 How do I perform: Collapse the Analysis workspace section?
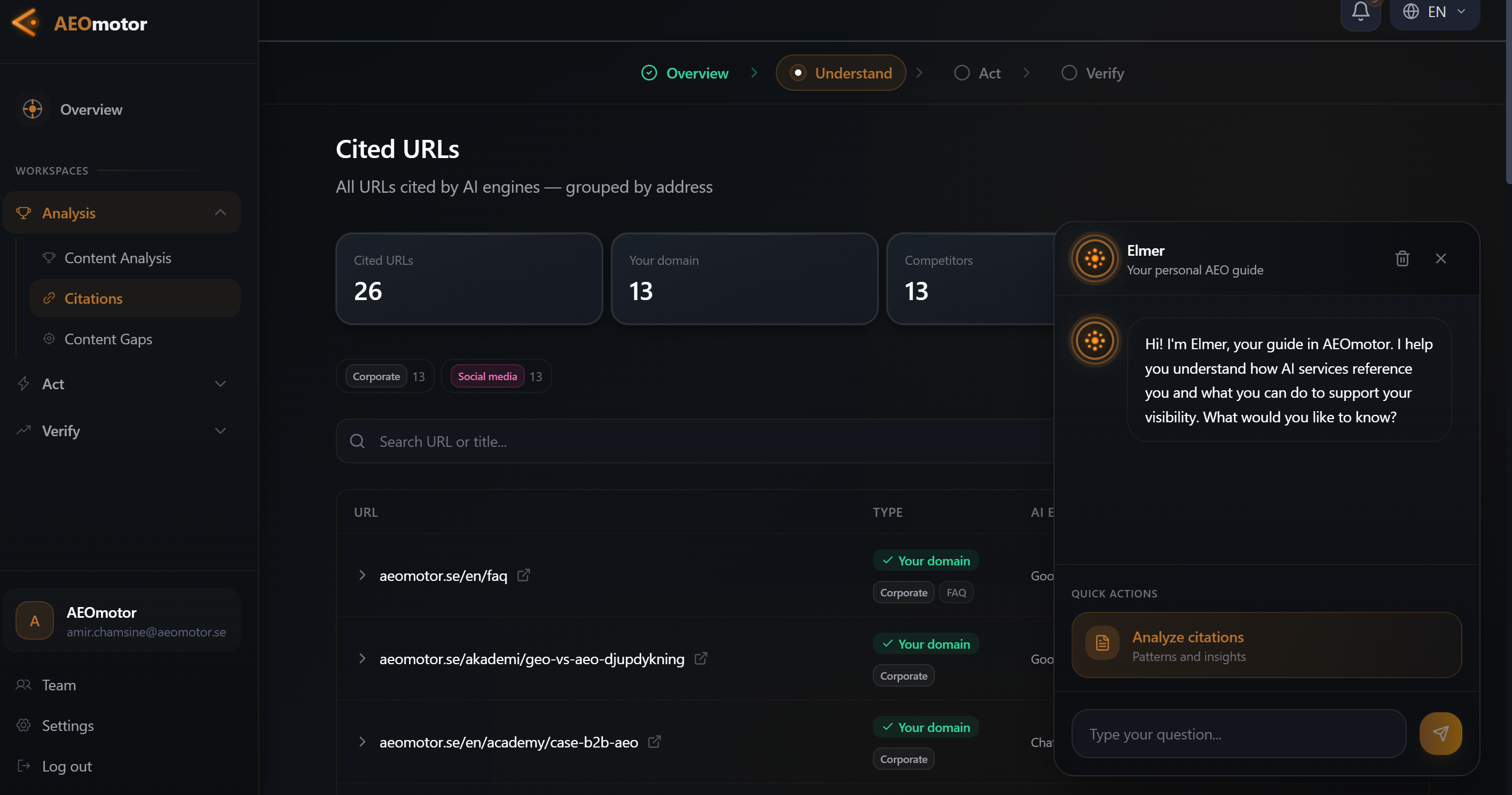point(220,212)
